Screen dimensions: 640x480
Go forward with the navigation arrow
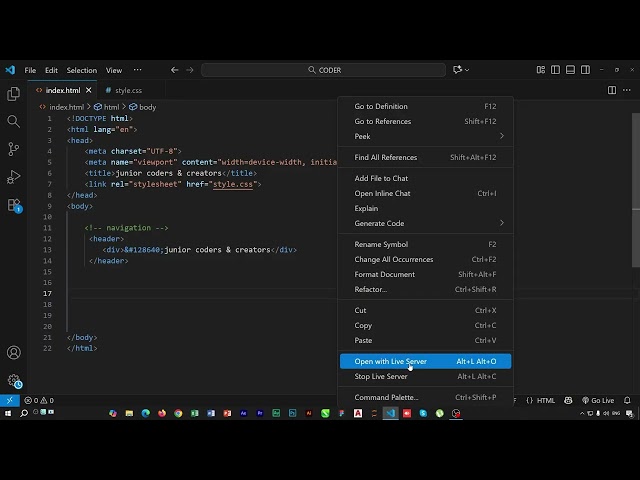coord(190,70)
